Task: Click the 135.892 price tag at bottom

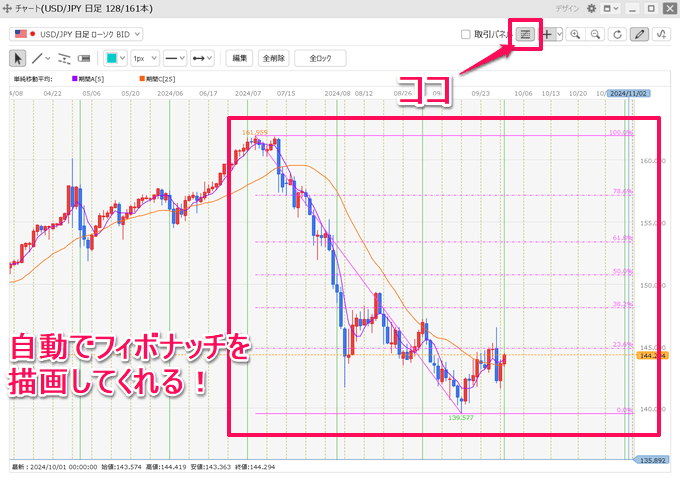Action: click(652, 460)
